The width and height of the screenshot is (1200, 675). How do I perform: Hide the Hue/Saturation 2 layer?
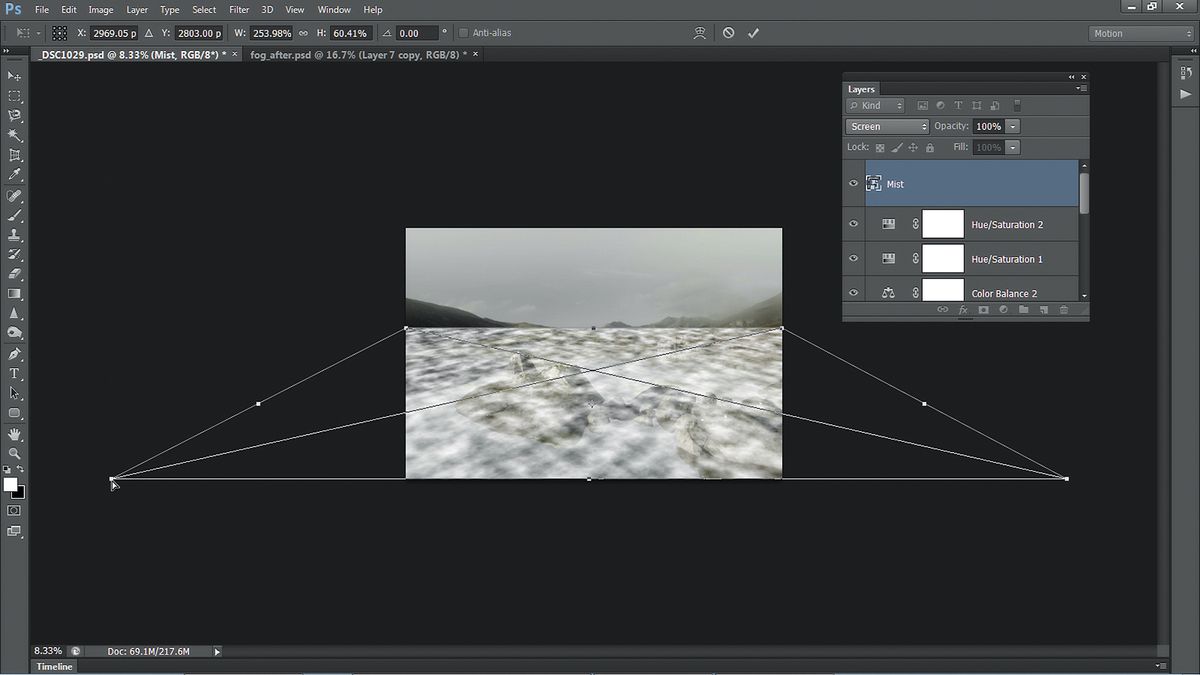tap(853, 224)
